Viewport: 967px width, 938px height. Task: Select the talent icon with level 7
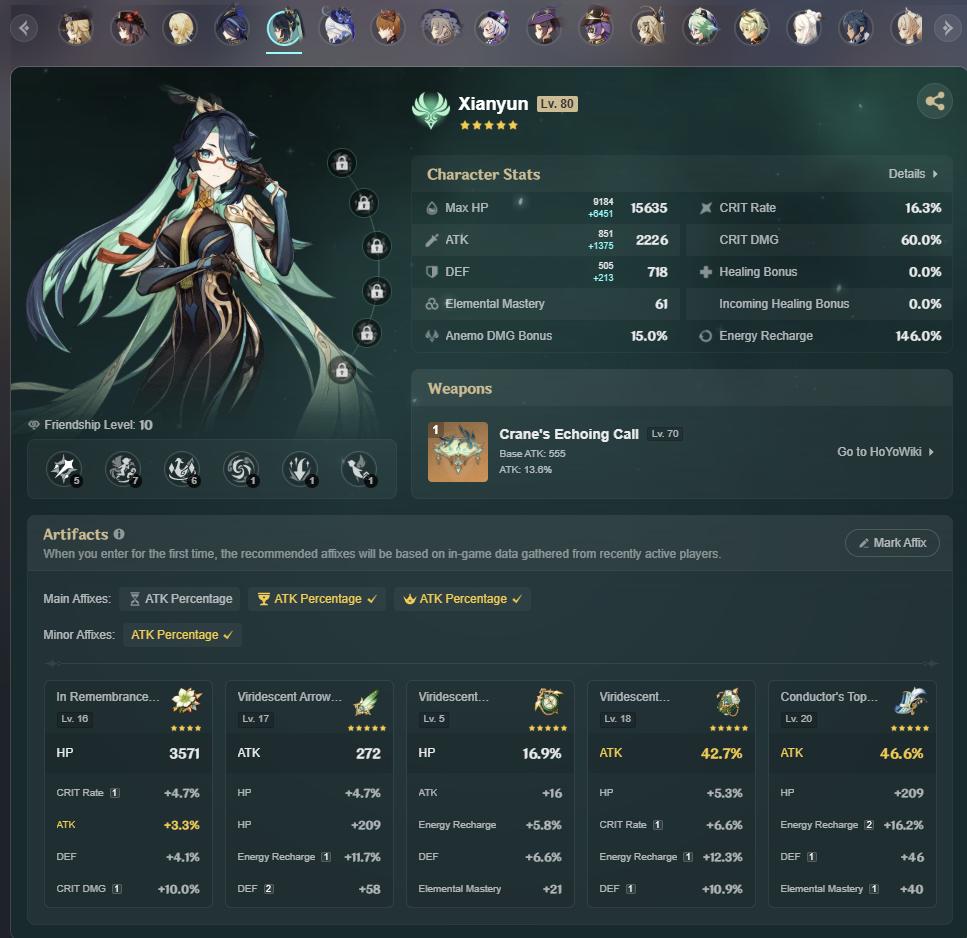pyautogui.click(x=123, y=468)
